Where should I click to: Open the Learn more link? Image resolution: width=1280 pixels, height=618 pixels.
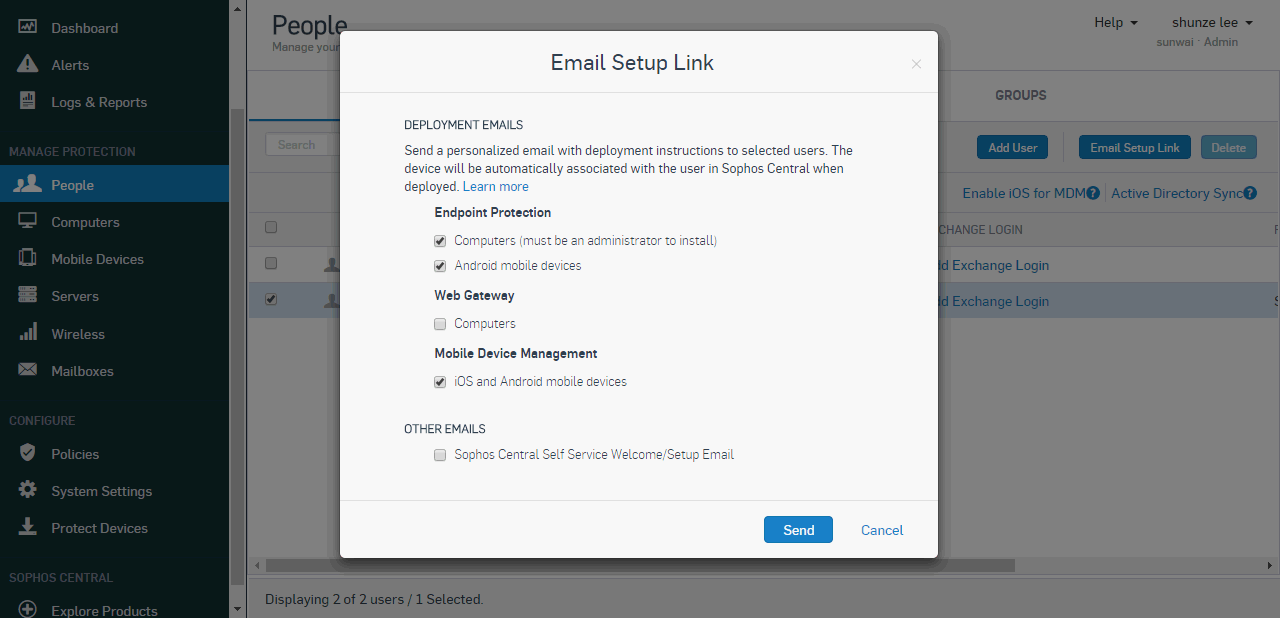(495, 187)
